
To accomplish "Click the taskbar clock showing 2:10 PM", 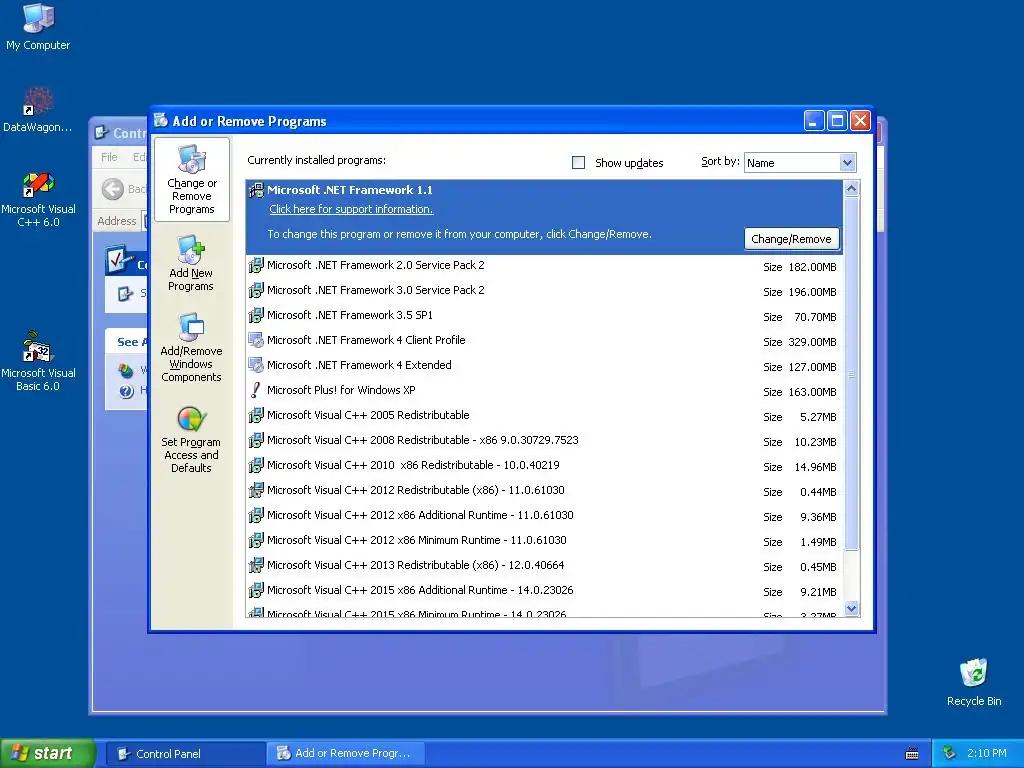I will point(987,754).
